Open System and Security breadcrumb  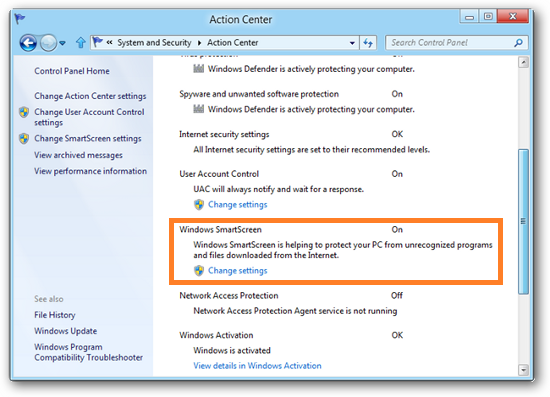154,43
